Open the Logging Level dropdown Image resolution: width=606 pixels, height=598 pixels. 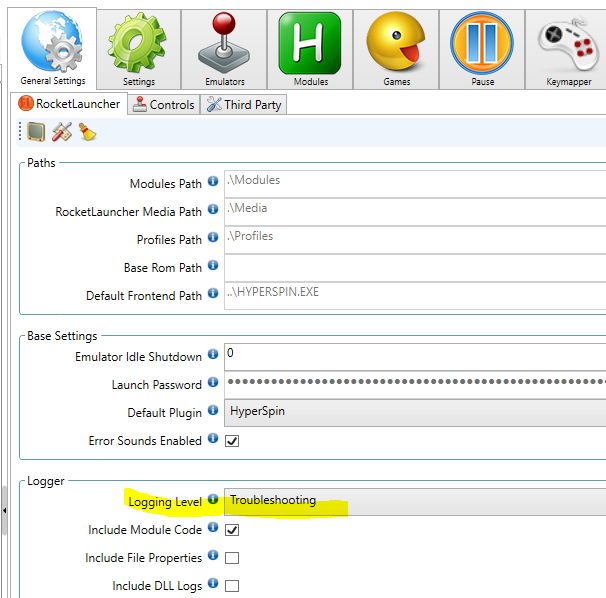click(x=414, y=501)
